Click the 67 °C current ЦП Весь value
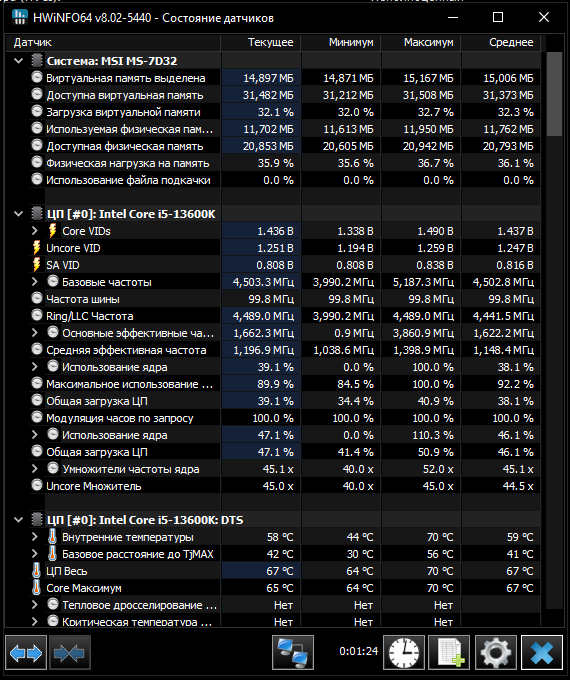Screen dimensions: 570x680 tap(280, 571)
